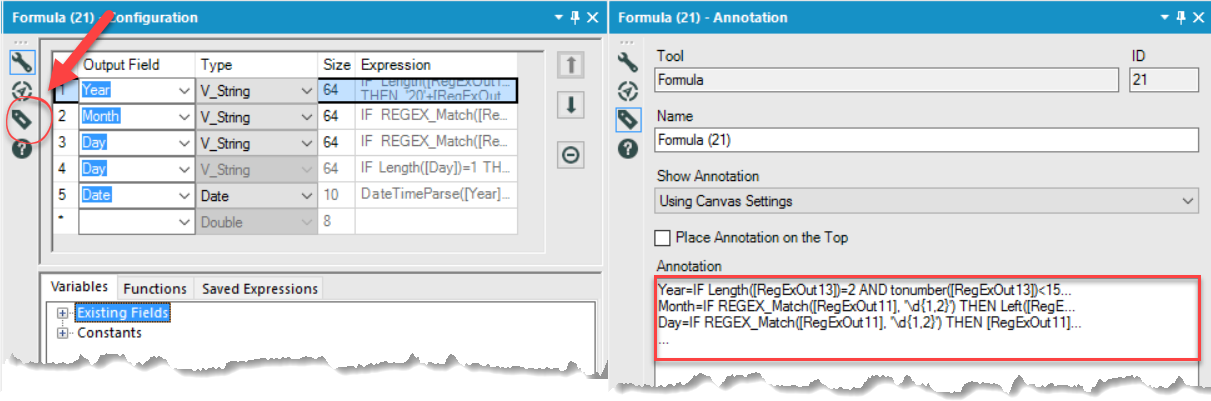Click the wrench icon in Configuration panel
Screen dimensions: 1211x401
22,63
